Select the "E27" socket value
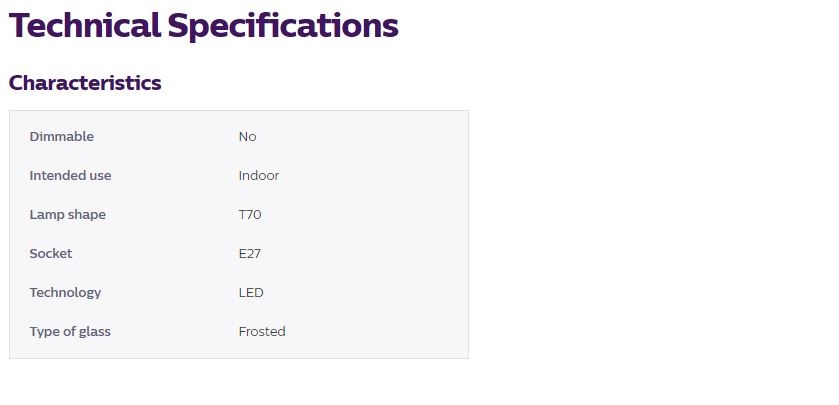Screen dimensions: 839x405 [249, 253]
